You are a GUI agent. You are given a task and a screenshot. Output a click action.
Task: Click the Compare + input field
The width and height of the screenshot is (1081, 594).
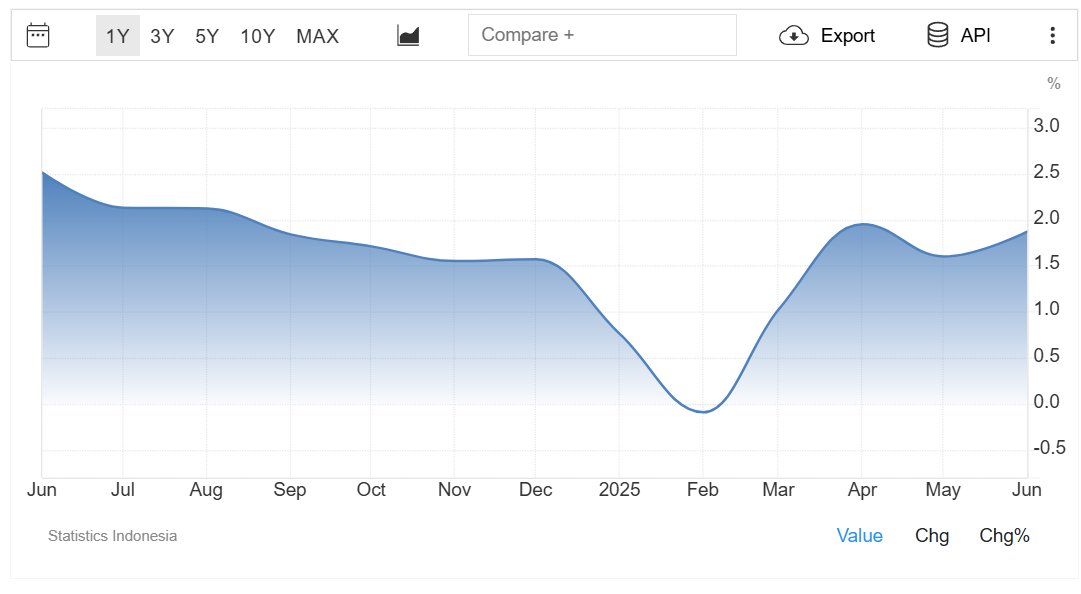point(602,35)
